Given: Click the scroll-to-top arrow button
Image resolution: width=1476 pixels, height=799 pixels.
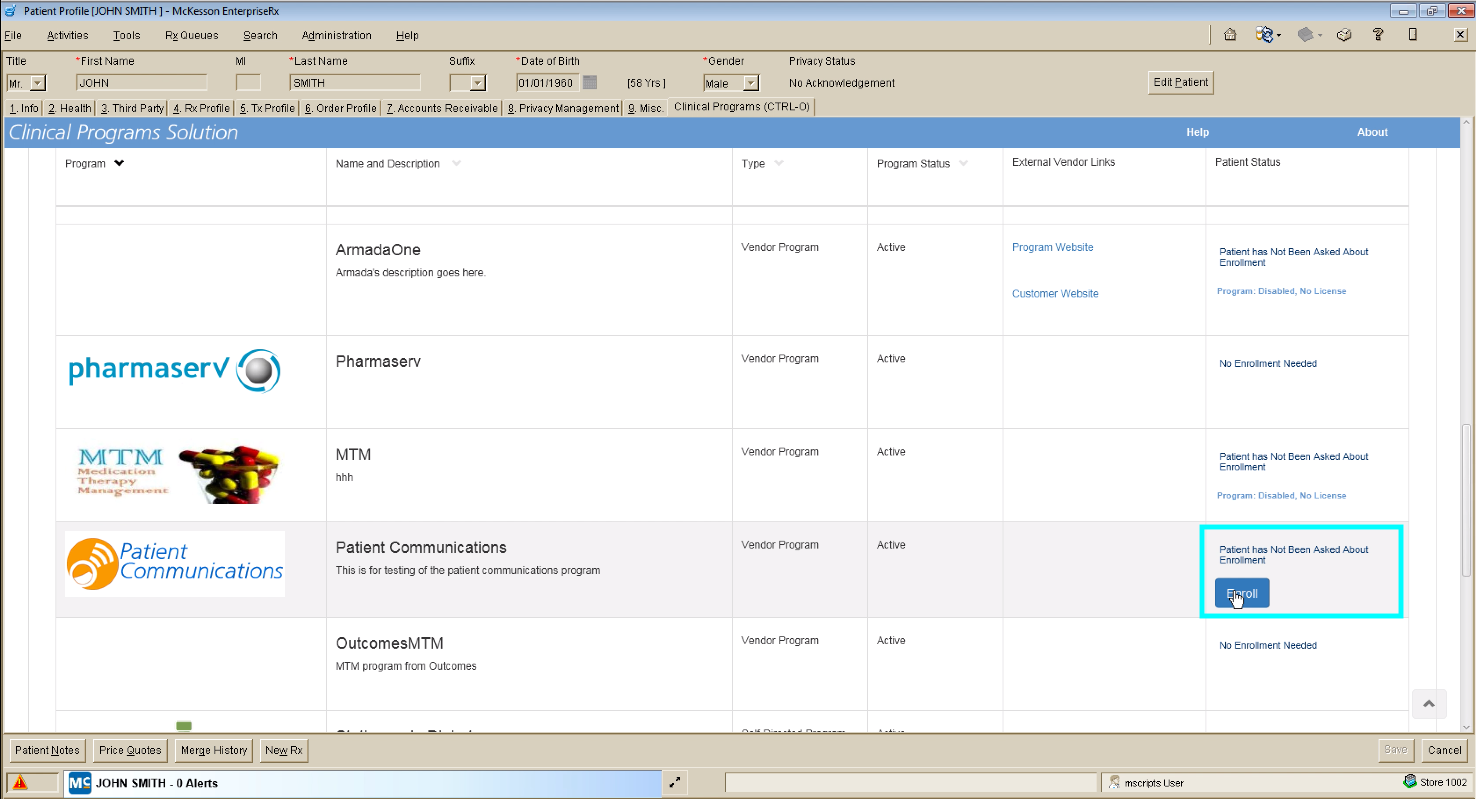Looking at the screenshot, I should coord(1428,704).
